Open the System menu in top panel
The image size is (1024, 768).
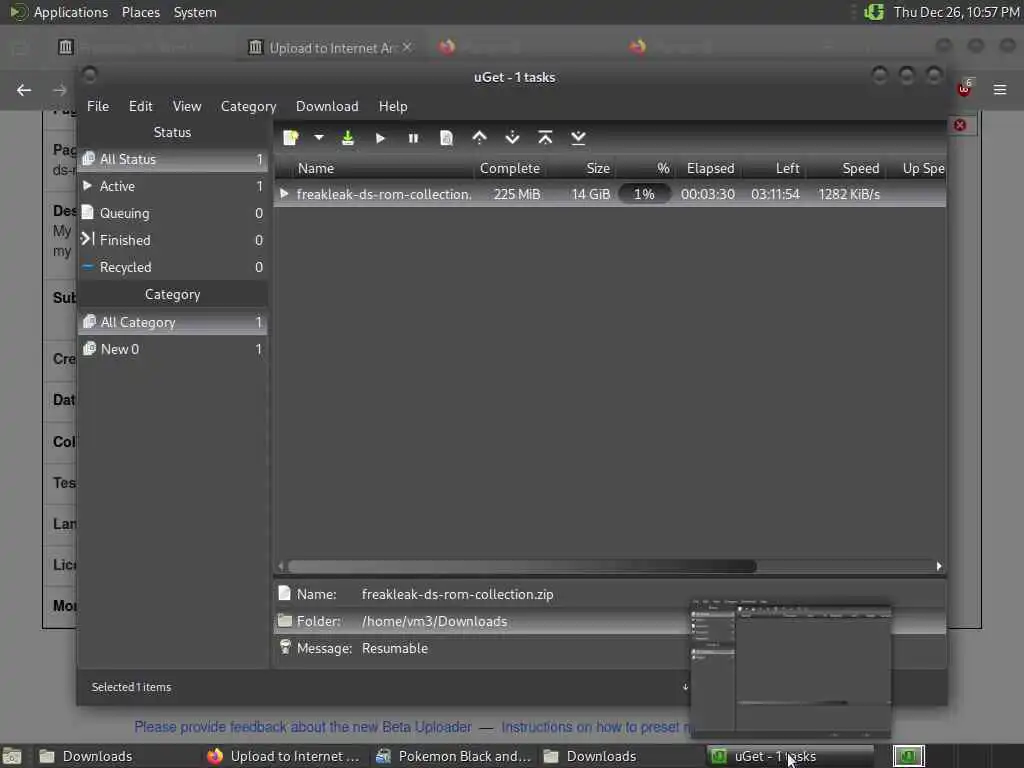click(195, 12)
